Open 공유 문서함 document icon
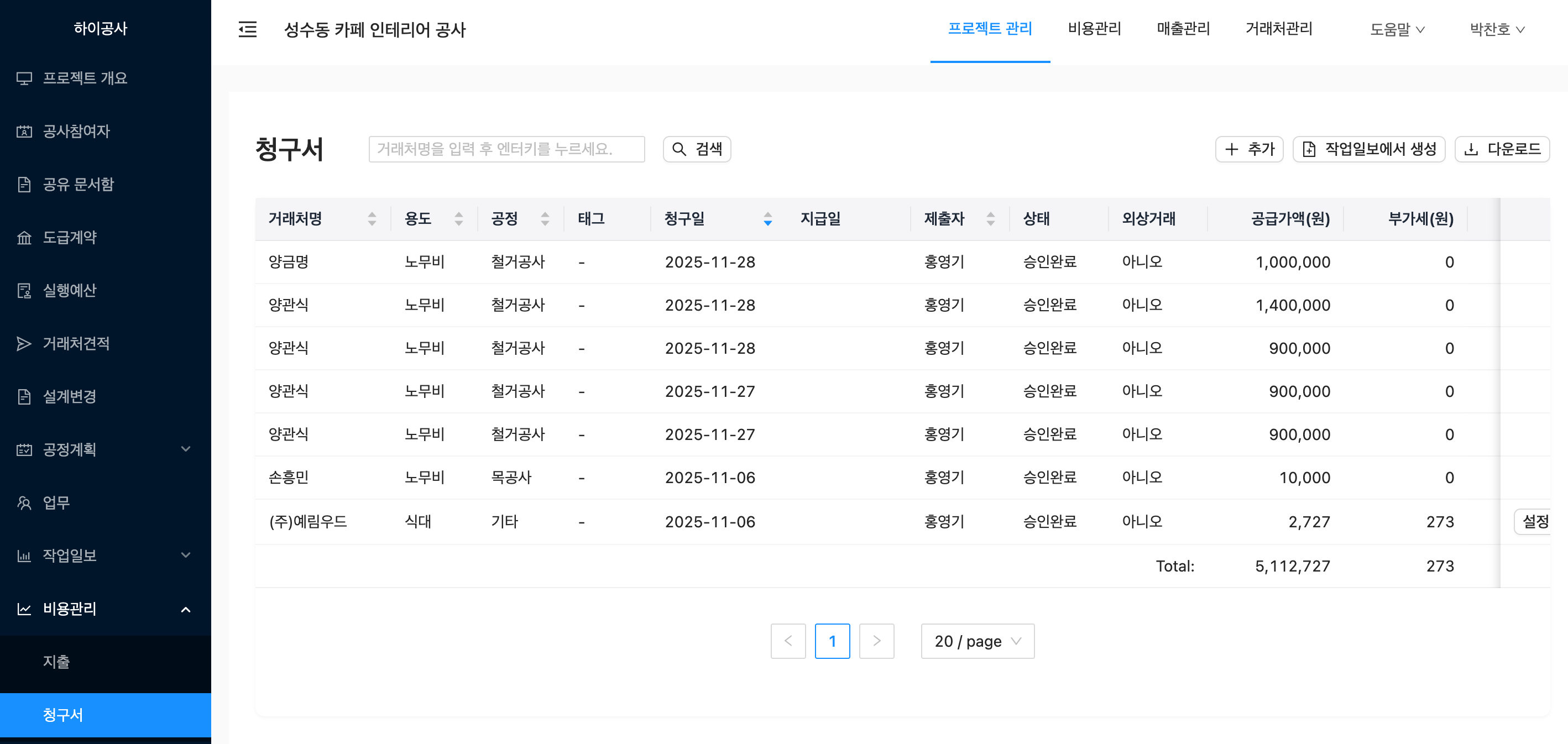This screenshot has height=744, width=1568. 24,184
